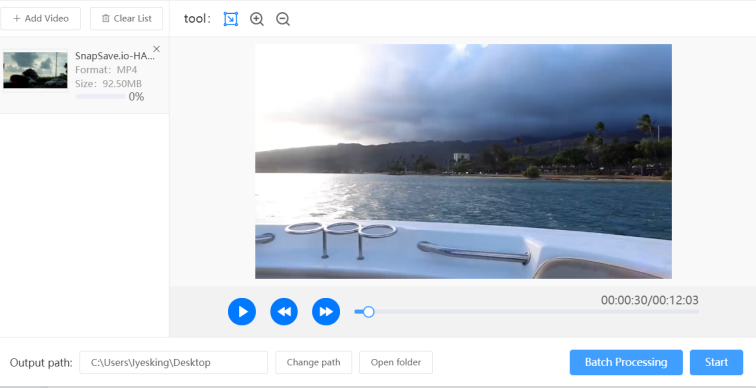Clear List of all videos
The height and width of the screenshot is (388, 756).
coord(126,18)
